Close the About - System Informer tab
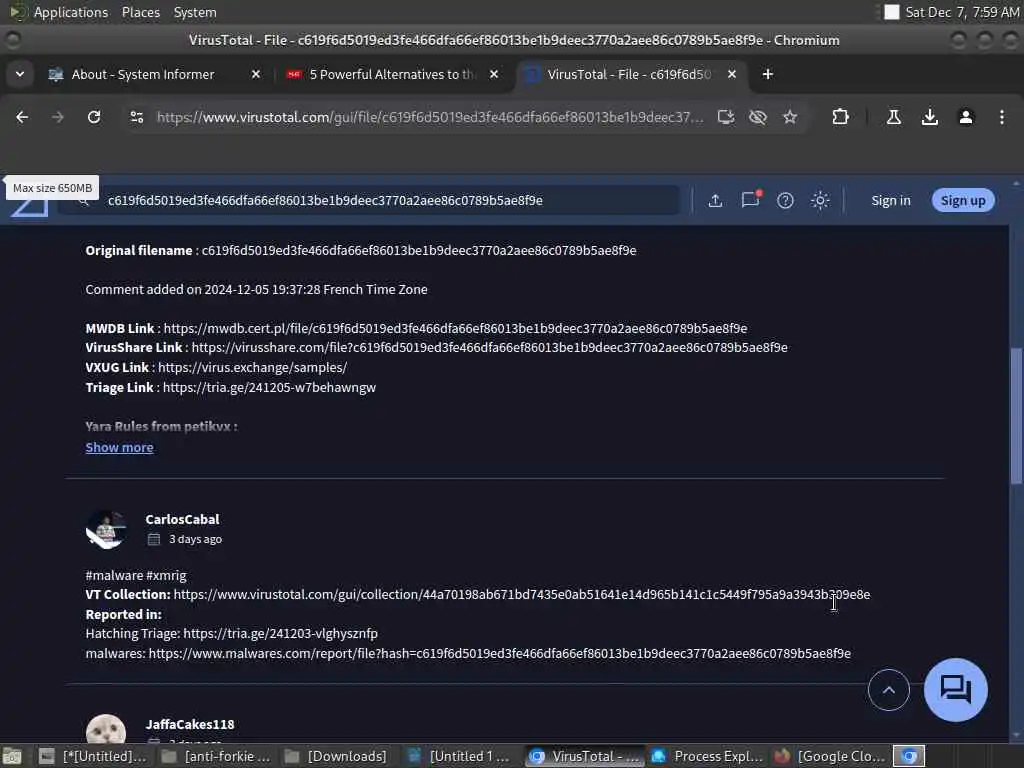Viewport: 1024px width, 768px height. click(x=256, y=74)
